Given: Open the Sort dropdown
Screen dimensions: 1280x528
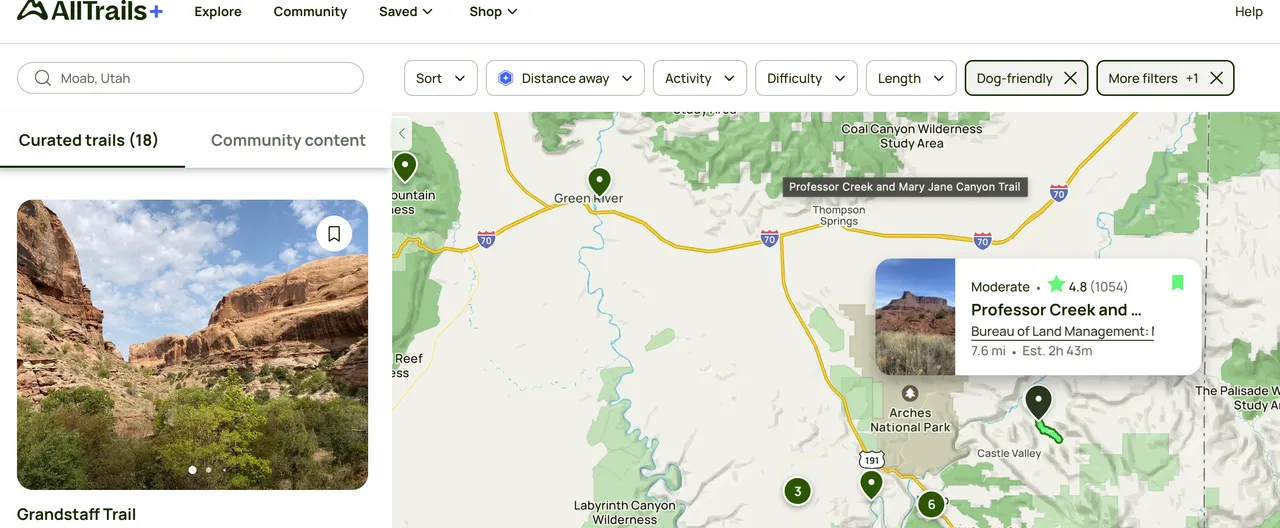Looking at the screenshot, I should tap(441, 78).
